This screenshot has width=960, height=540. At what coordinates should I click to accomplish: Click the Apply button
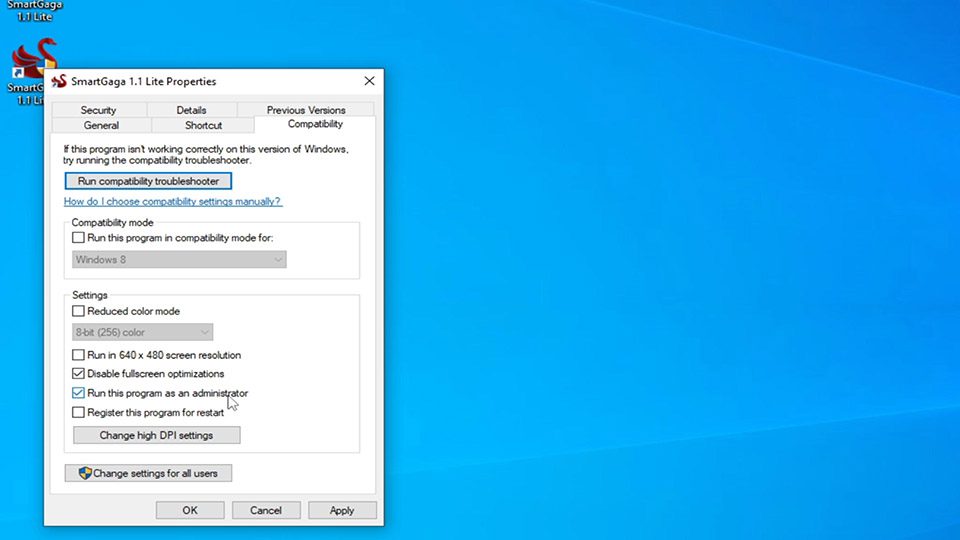tap(342, 510)
